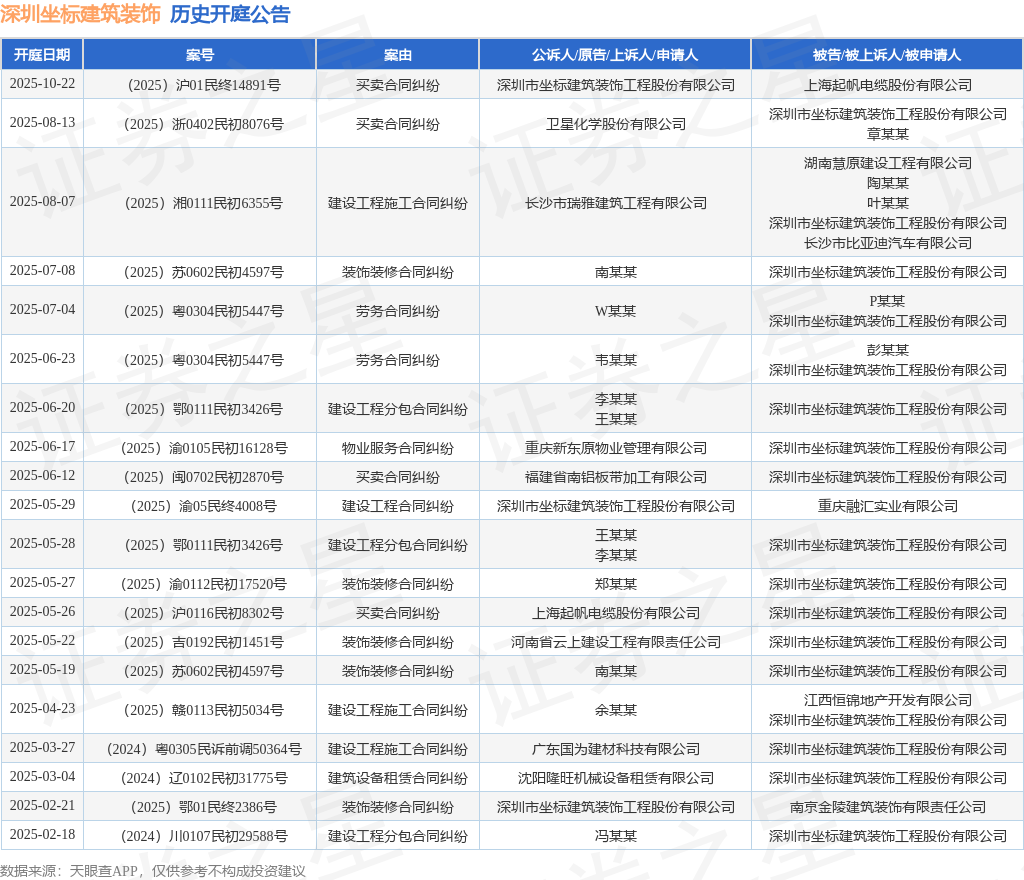Select the date cell 2025-05-22
This screenshot has width=1024, height=880.
point(42,640)
